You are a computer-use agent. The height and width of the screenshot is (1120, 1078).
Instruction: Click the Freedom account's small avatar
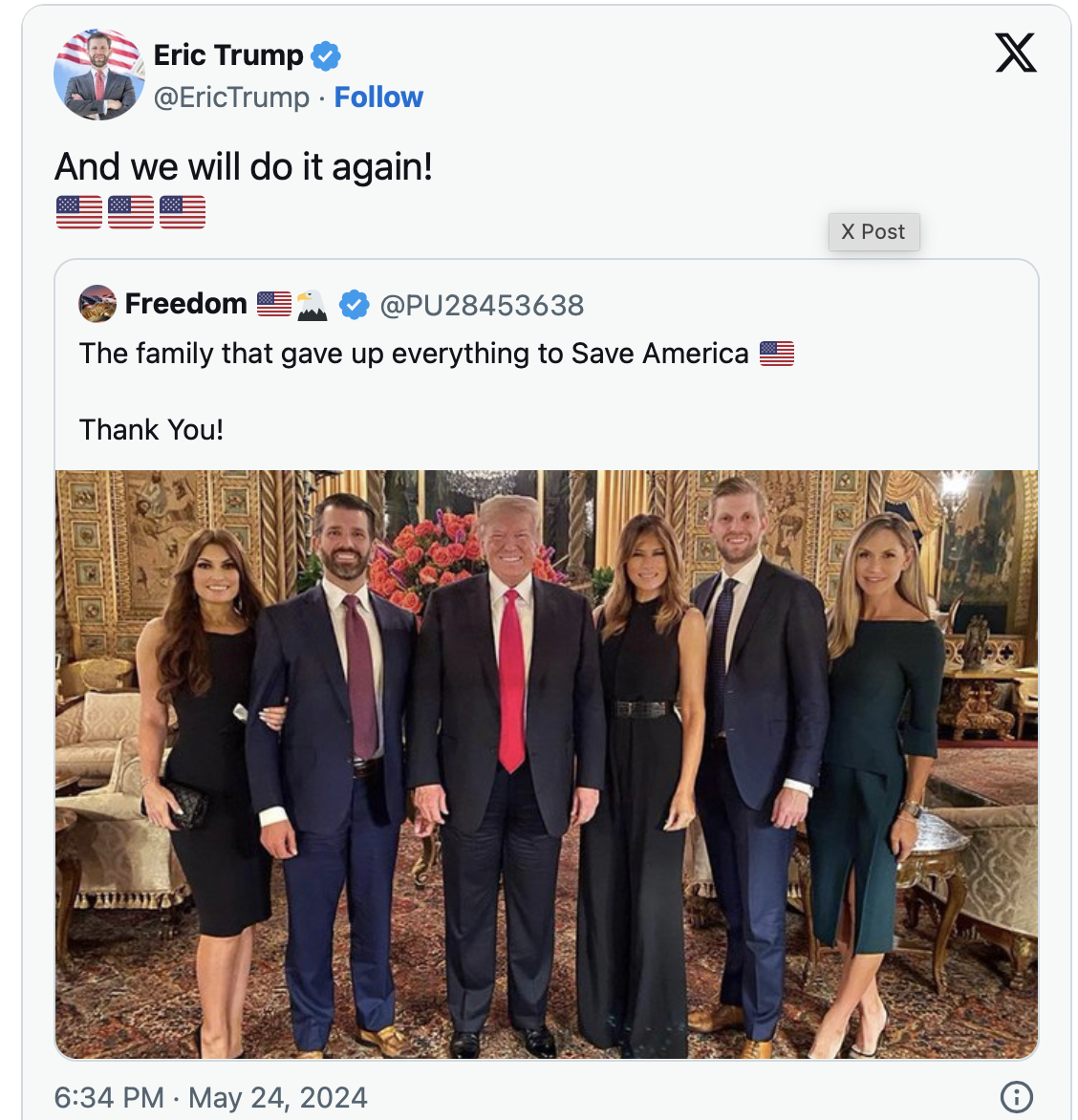[x=97, y=304]
